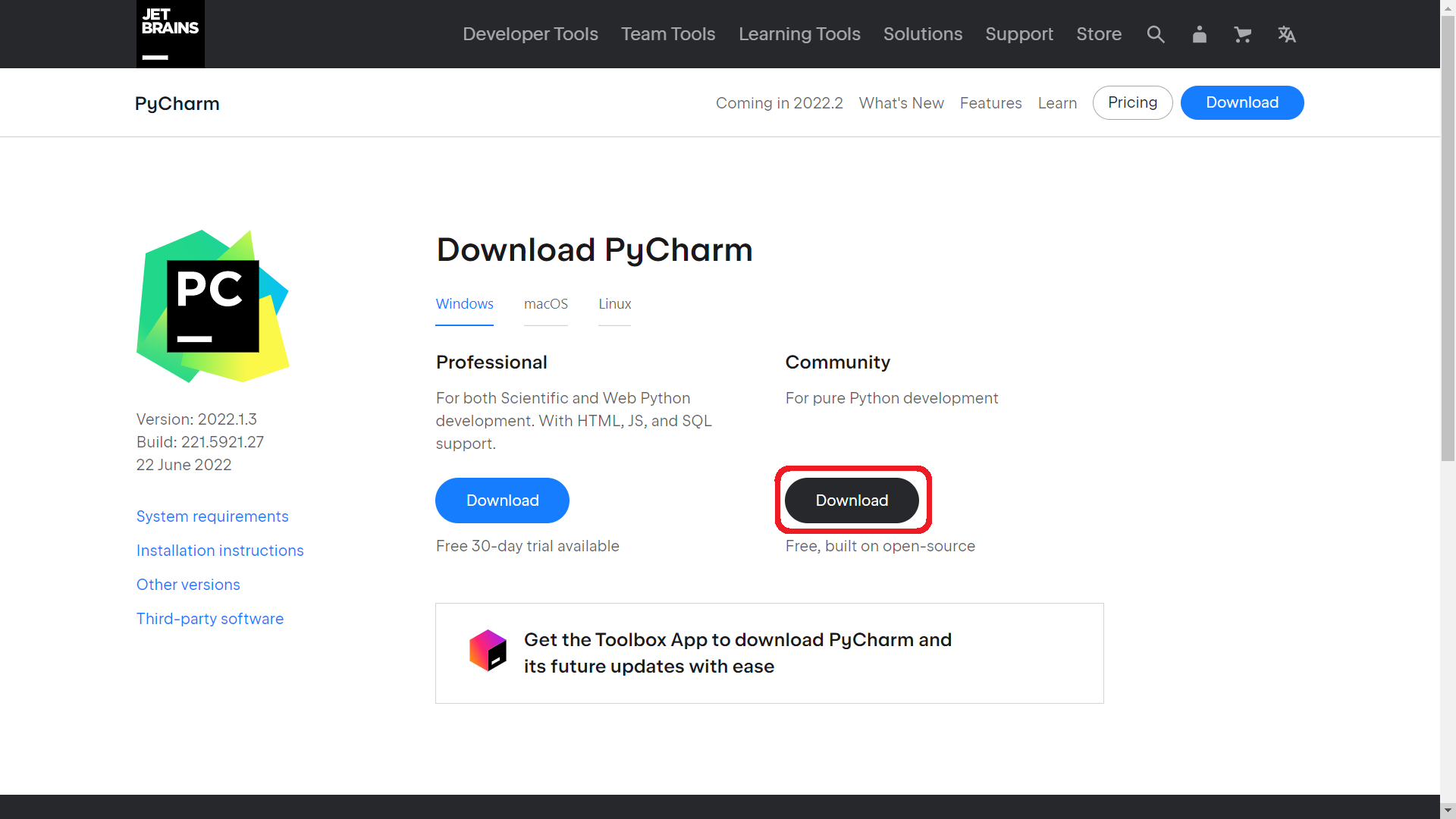Open the language selector icon

click(x=1286, y=34)
